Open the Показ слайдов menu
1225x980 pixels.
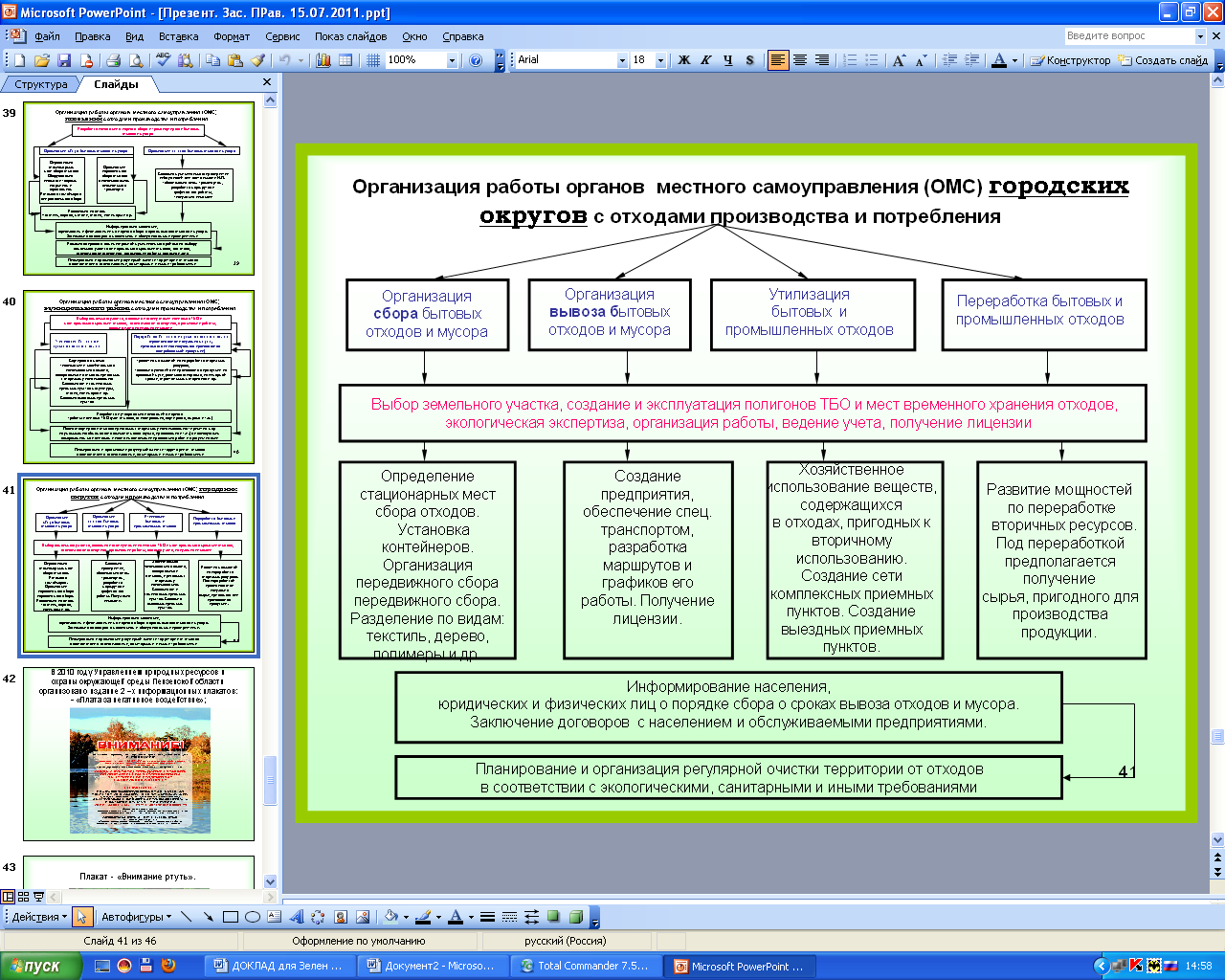(351, 36)
